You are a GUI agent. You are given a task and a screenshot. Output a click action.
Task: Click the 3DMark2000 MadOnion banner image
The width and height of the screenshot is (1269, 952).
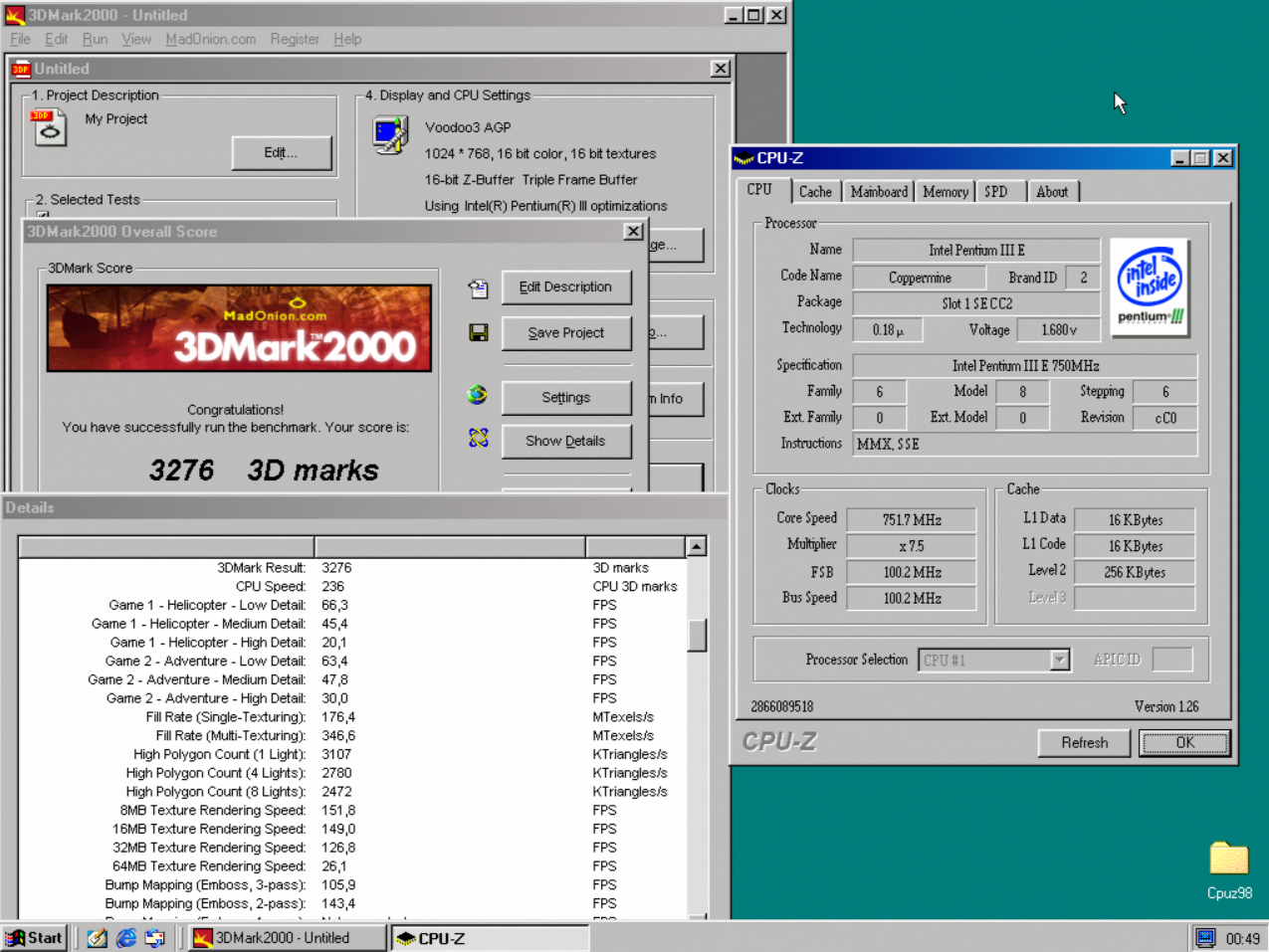pos(239,328)
